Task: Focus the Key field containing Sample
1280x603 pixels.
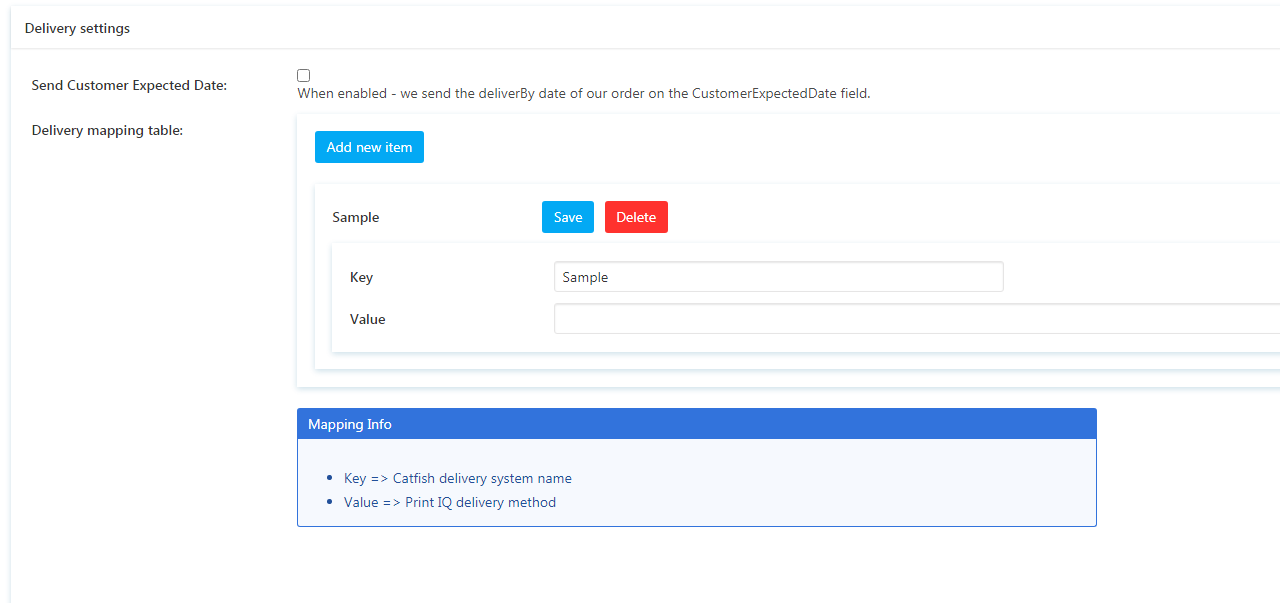Action: (x=778, y=277)
